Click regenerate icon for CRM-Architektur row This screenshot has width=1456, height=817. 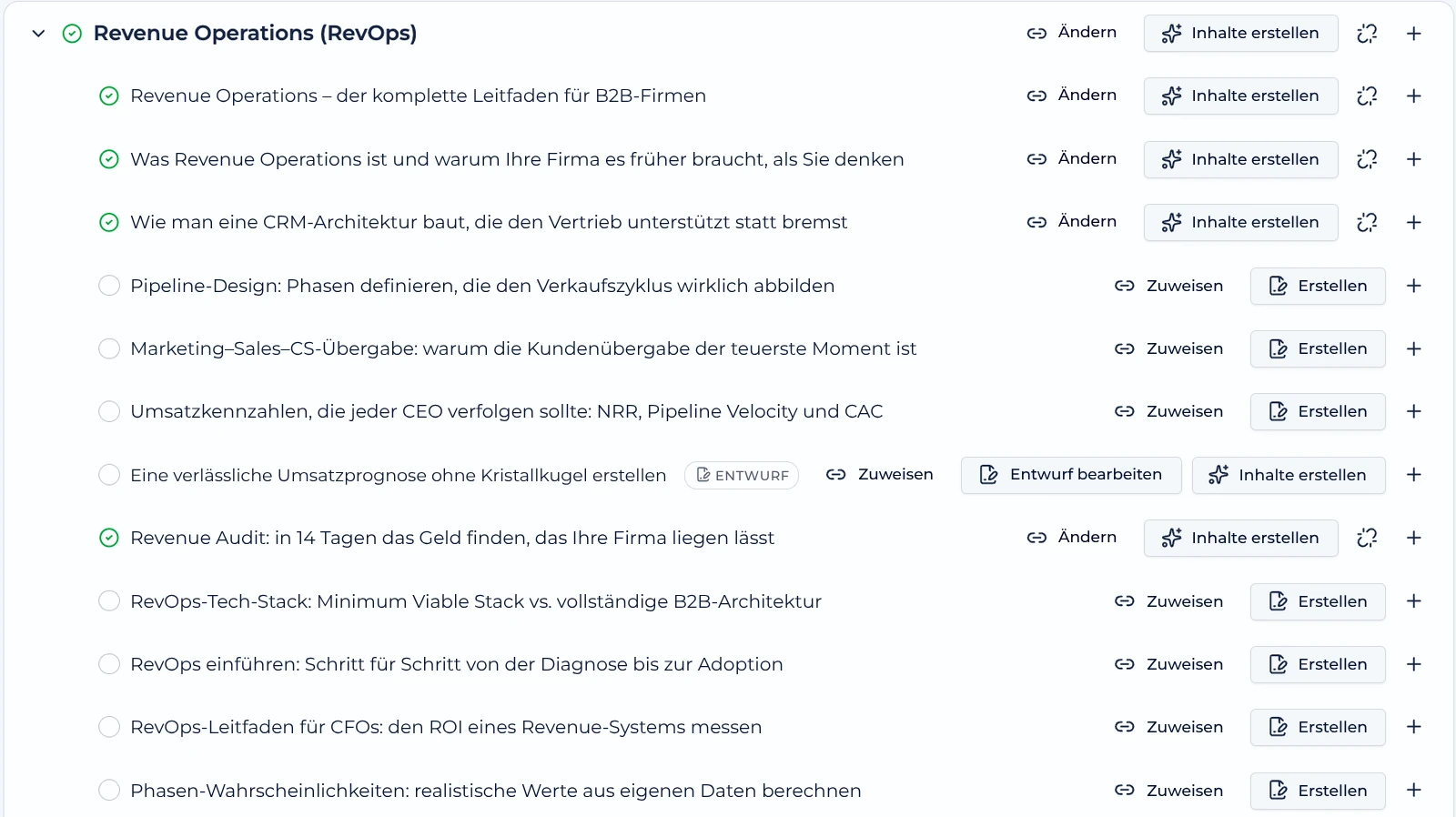click(x=1367, y=222)
